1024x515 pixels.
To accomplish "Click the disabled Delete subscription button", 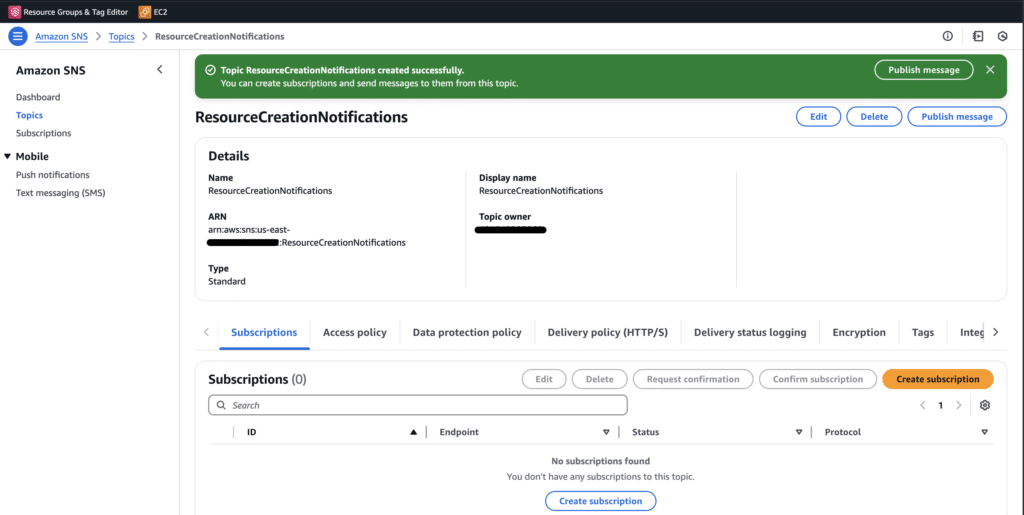I will click(x=600, y=379).
